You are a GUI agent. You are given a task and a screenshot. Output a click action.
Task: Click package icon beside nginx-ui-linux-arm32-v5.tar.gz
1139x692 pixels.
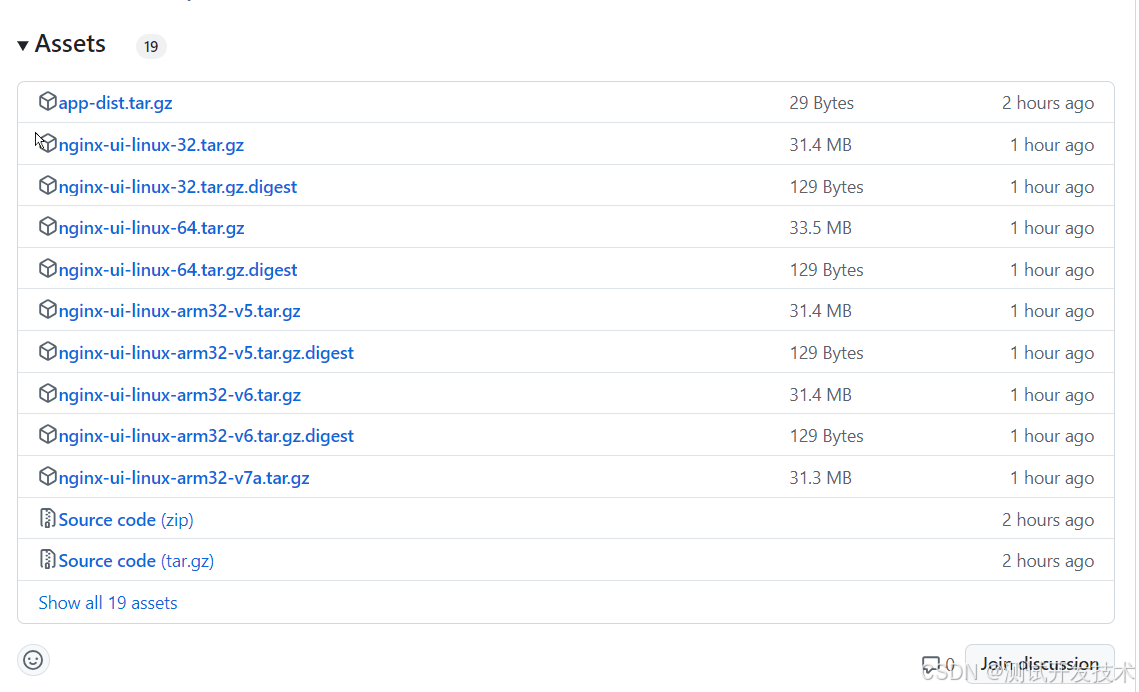[47, 310]
